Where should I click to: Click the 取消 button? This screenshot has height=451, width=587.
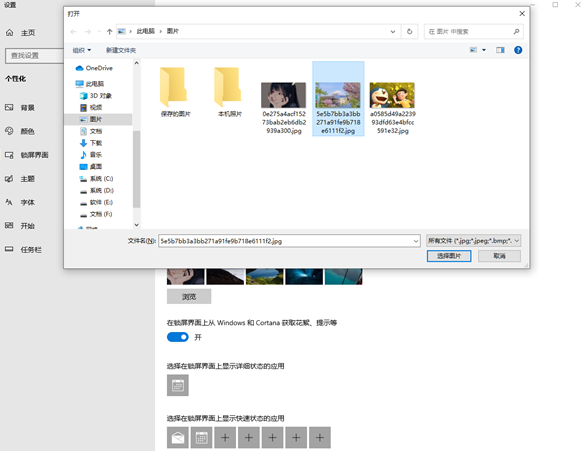click(x=499, y=256)
